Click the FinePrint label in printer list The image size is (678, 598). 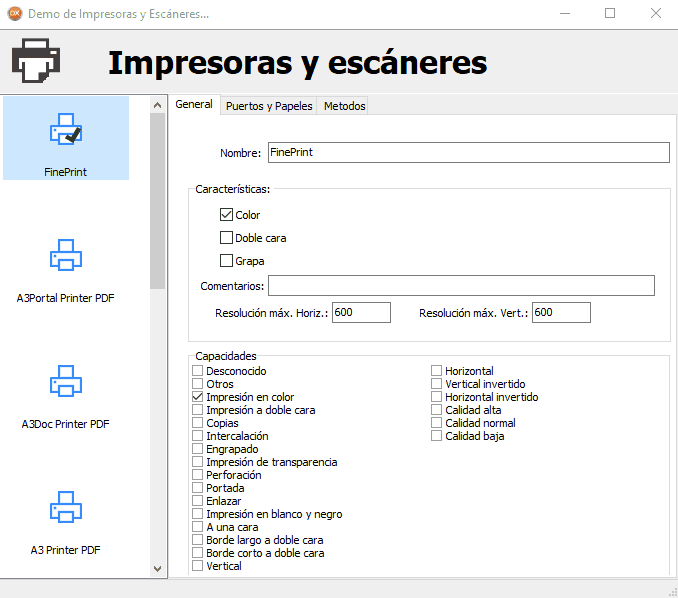[65, 172]
